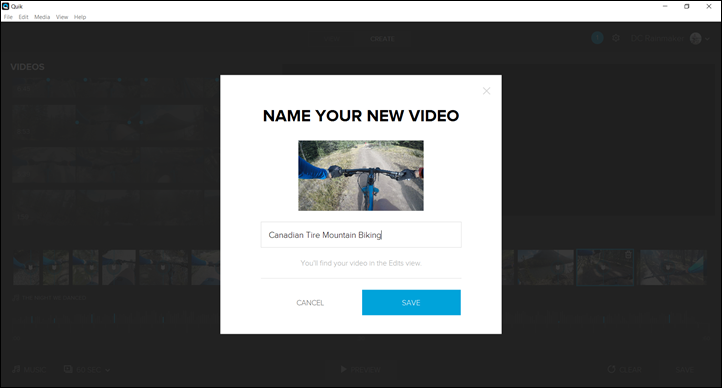
Task: Click the blue notification badge icon
Action: [x=597, y=38]
